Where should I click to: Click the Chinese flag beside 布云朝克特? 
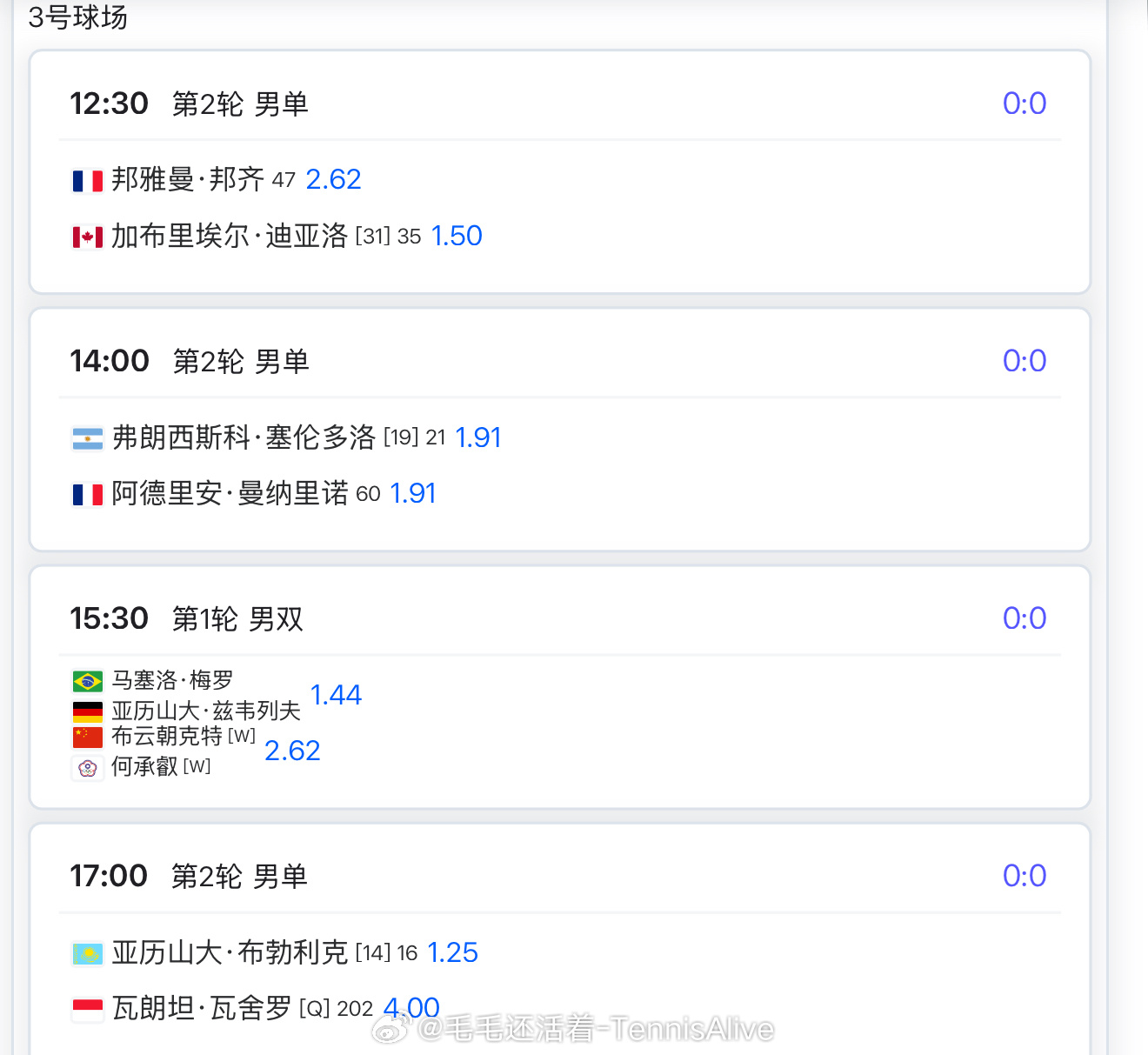click(88, 738)
